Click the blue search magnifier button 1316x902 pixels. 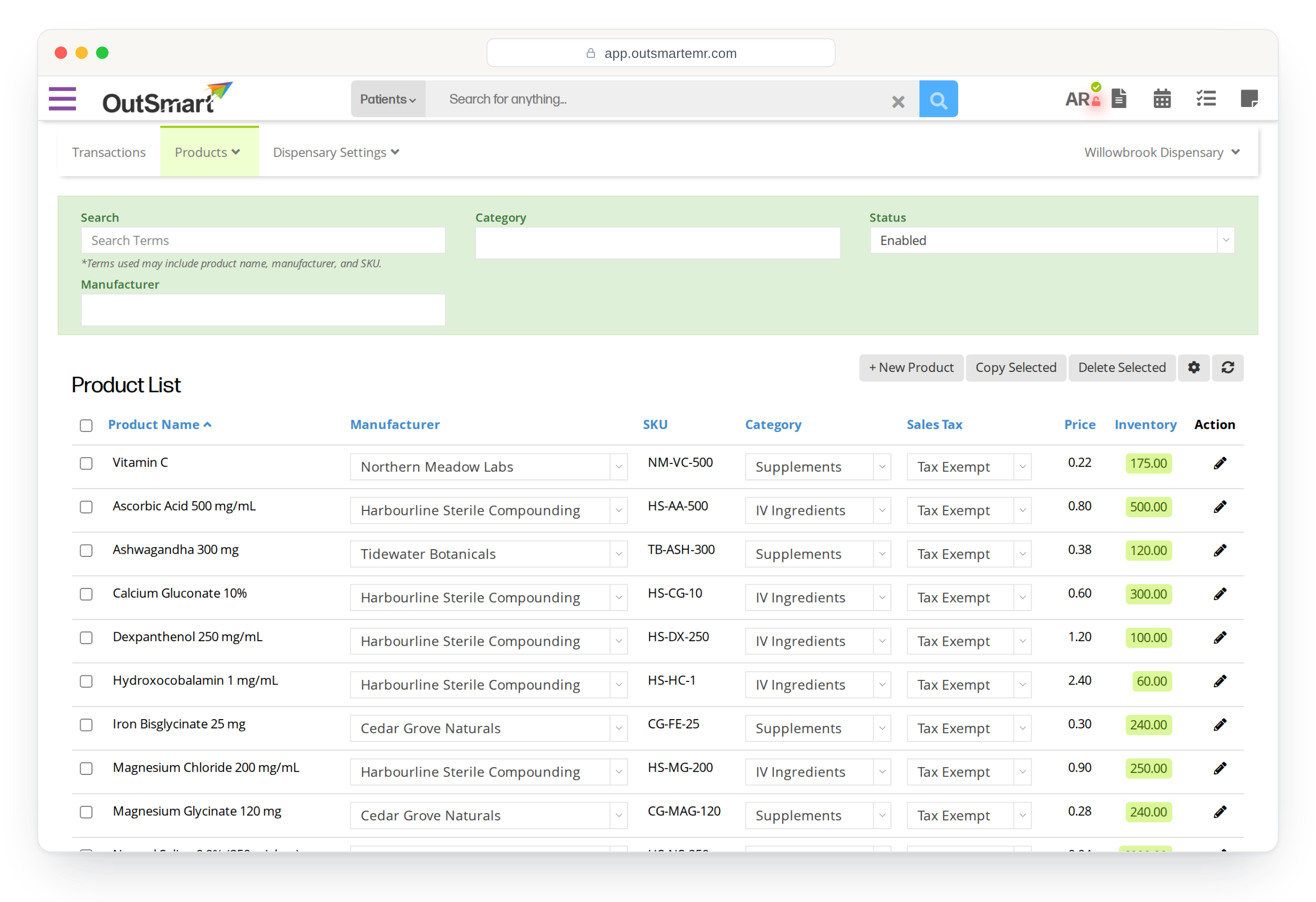coord(938,99)
